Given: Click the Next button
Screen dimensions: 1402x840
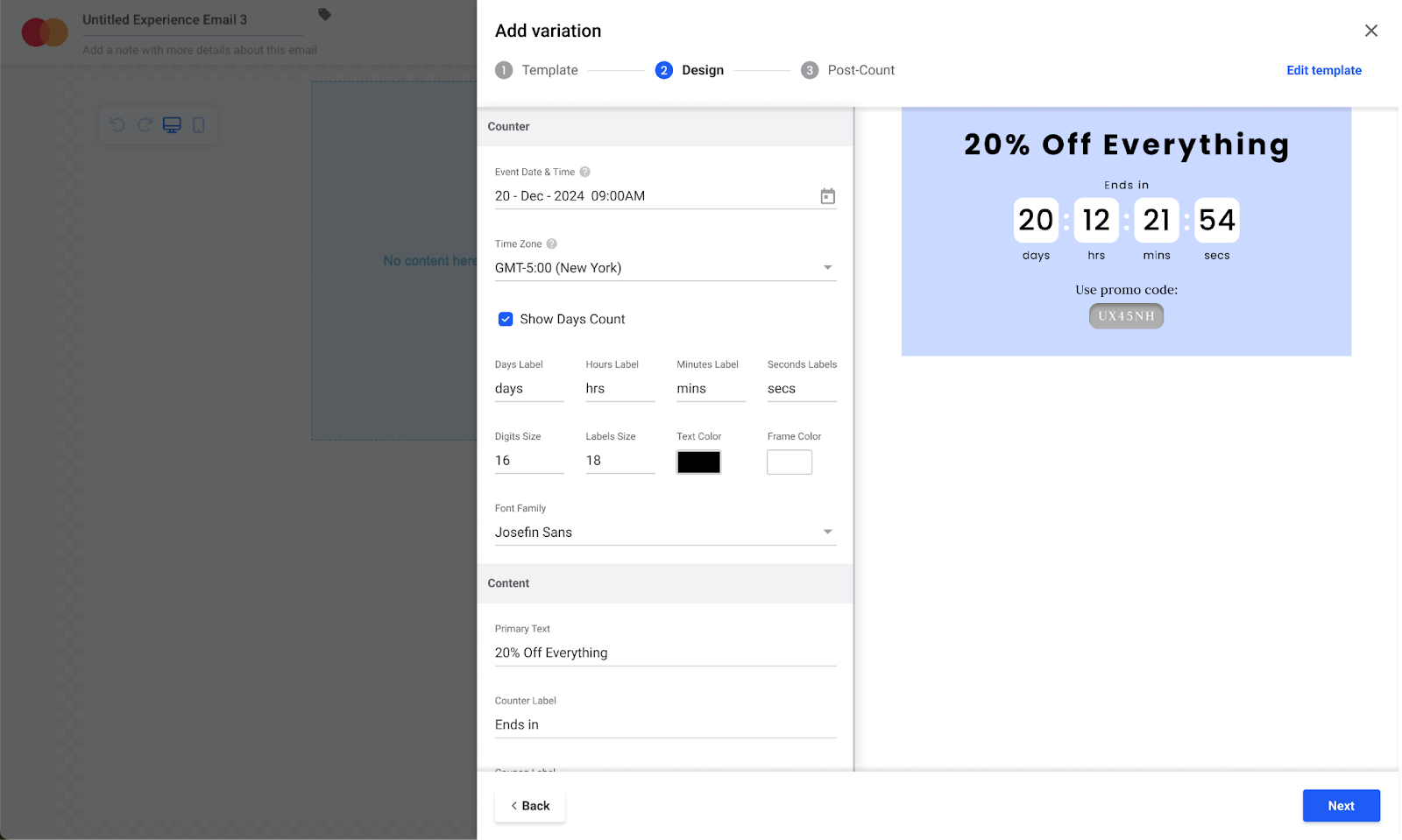Looking at the screenshot, I should pos(1341,806).
